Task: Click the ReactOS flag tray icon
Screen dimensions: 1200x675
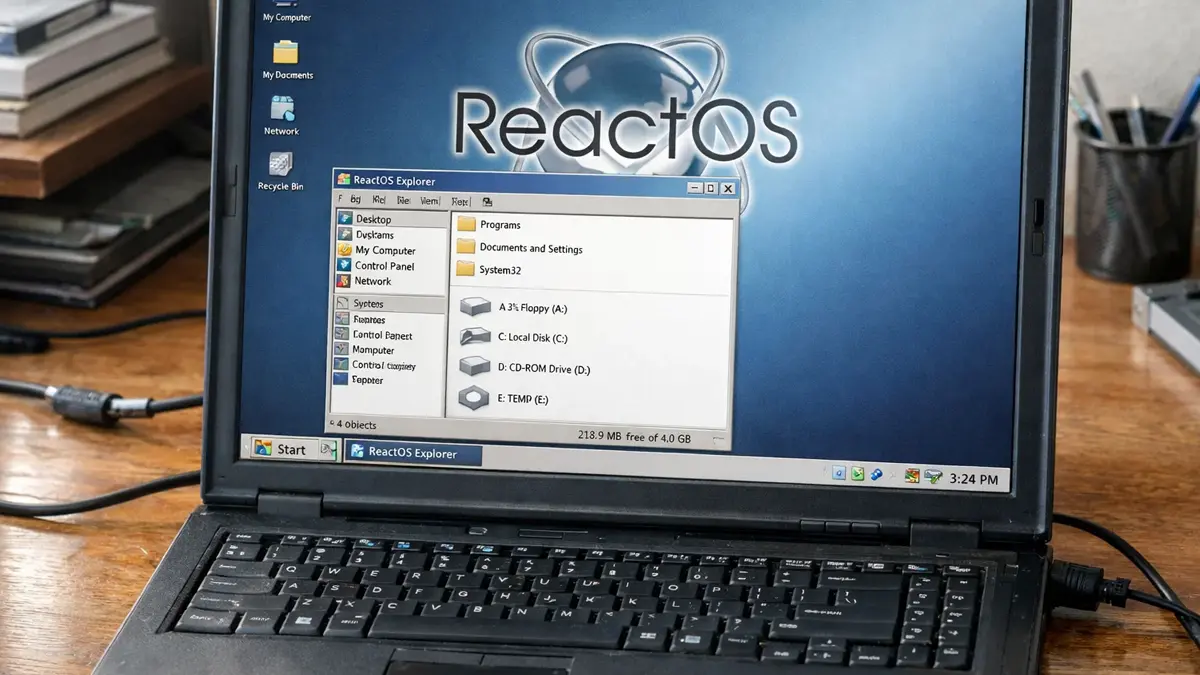Action: tap(912, 477)
